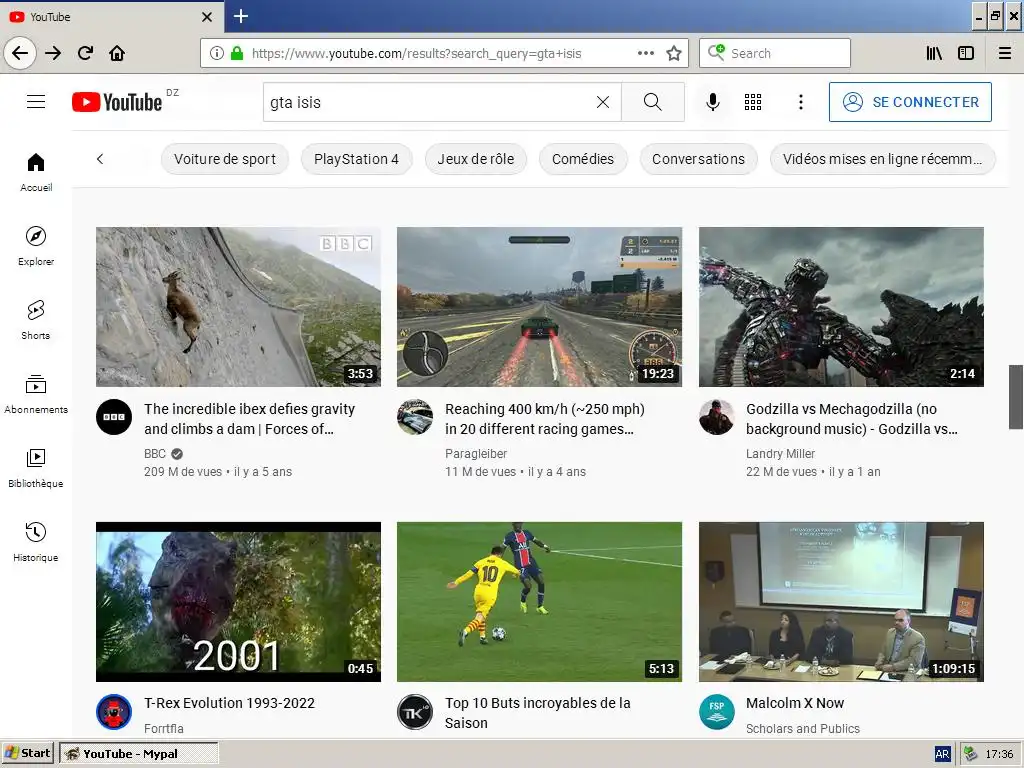1024x768 pixels.
Task: Open the Godzilla vs Mechagodzilla thumbnail
Action: (x=841, y=307)
